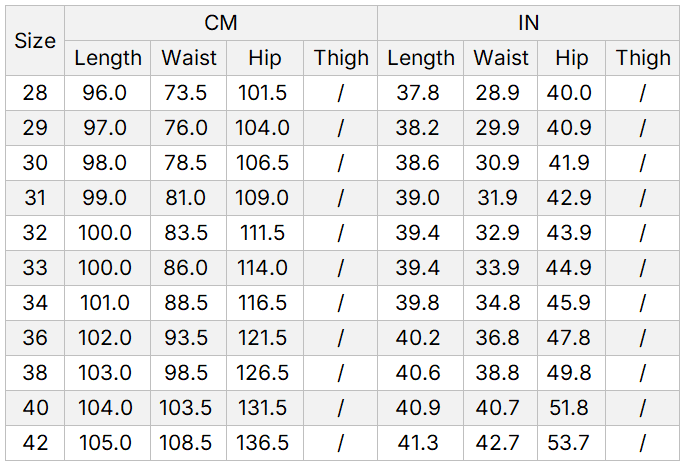
Task: Click the 136.5 hip cell
Action: (x=263, y=443)
